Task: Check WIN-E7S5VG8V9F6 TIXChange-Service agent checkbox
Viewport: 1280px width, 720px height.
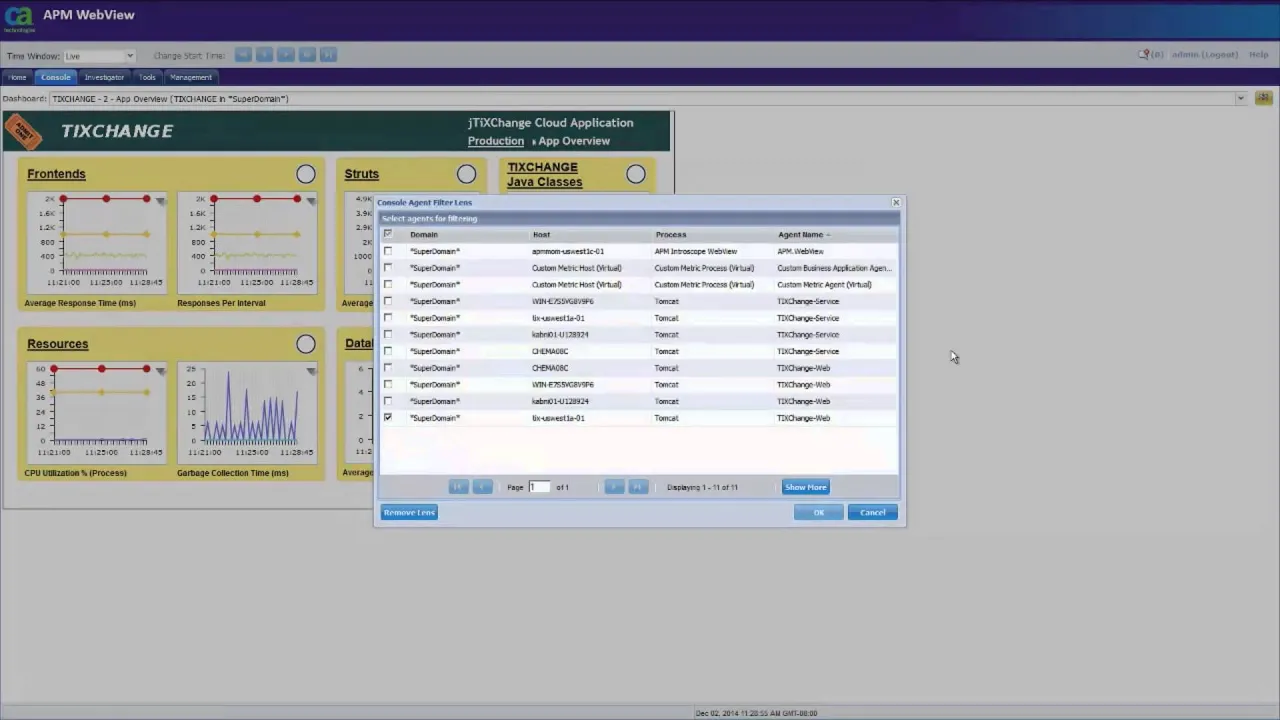Action: click(x=388, y=301)
